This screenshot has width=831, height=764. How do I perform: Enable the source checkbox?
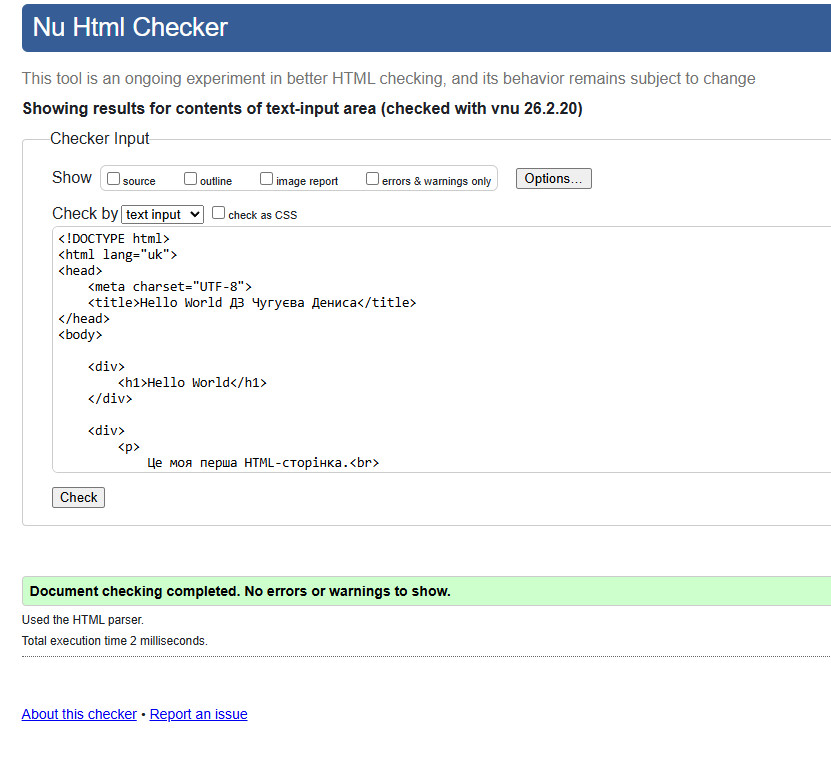[114, 179]
